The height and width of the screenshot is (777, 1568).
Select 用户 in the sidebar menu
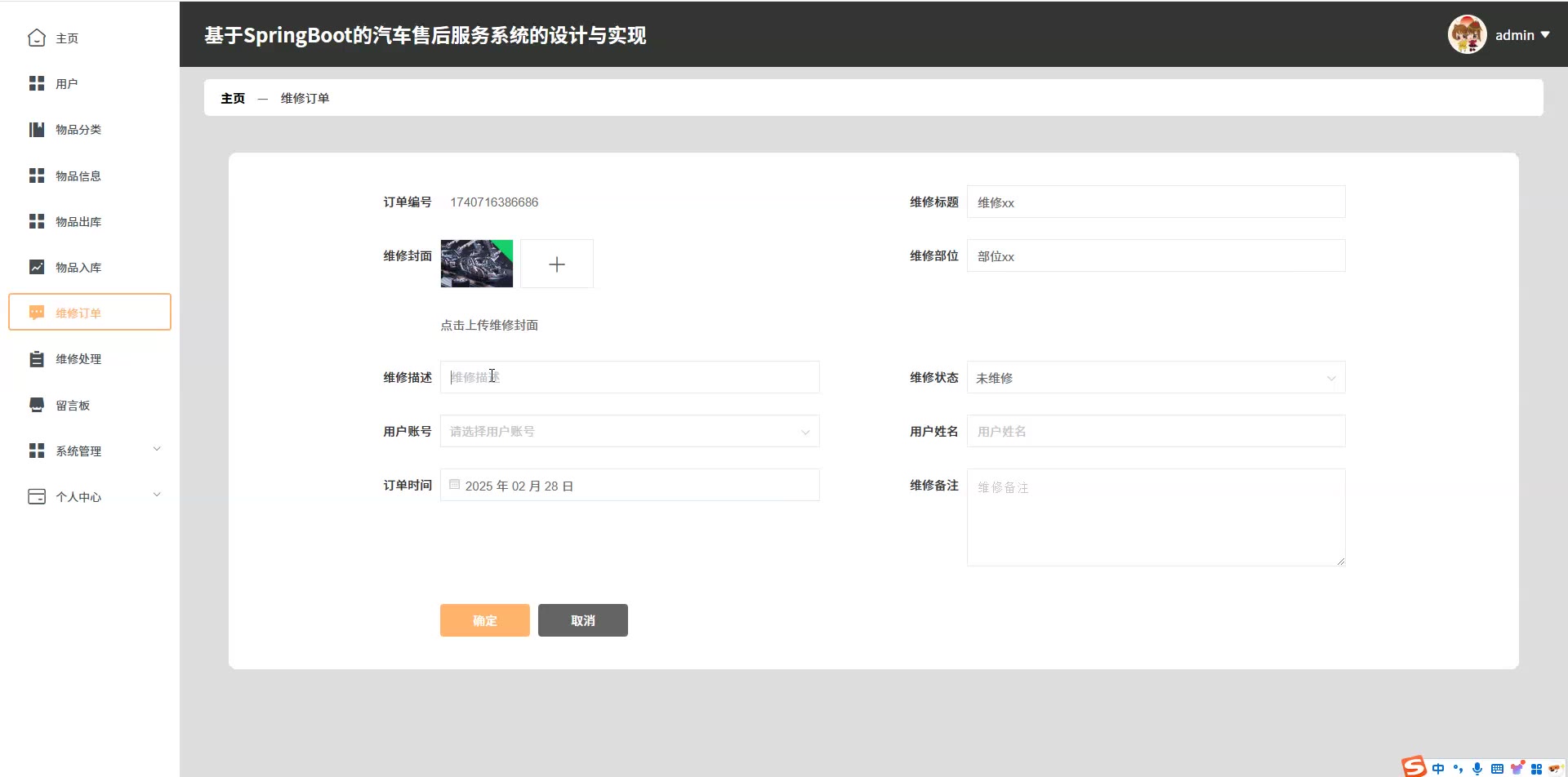click(x=67, y=84)
